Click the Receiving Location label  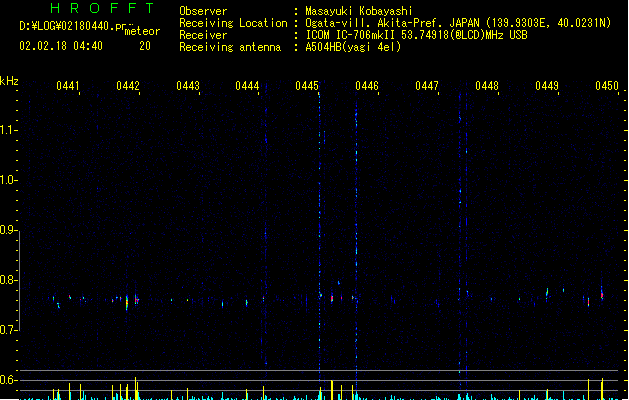point(233,23)
